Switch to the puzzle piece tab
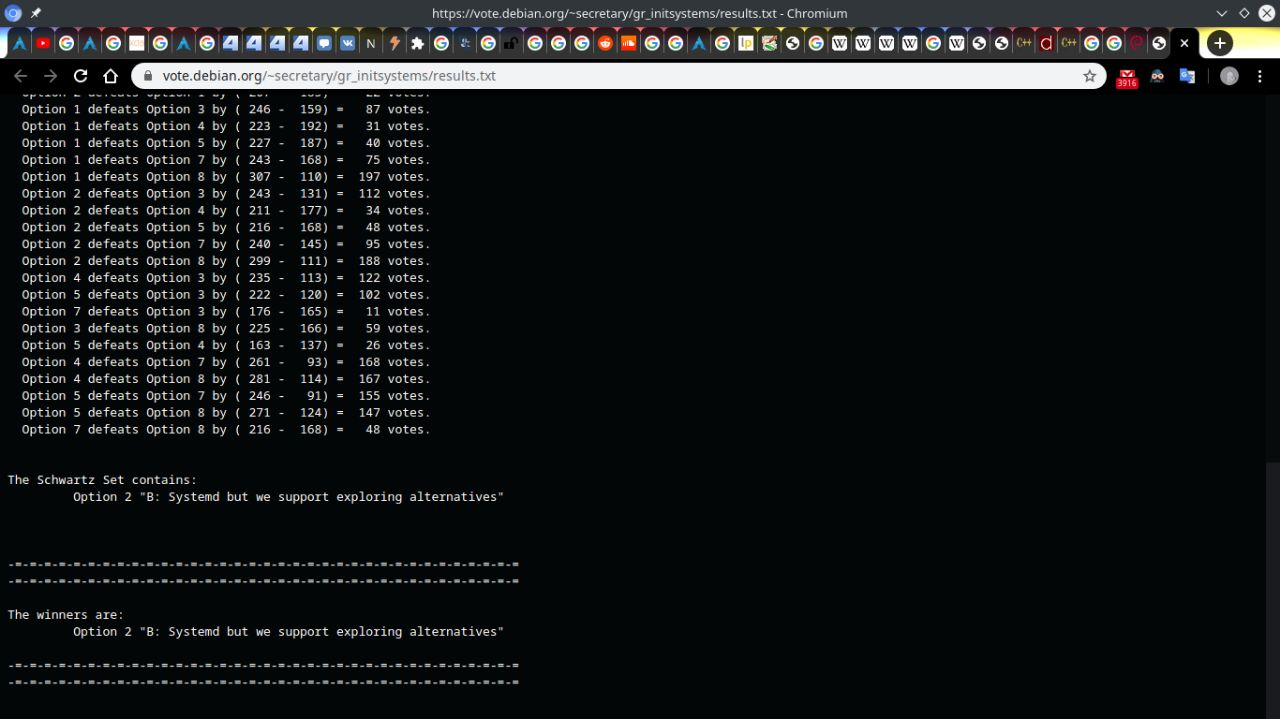 417,43
